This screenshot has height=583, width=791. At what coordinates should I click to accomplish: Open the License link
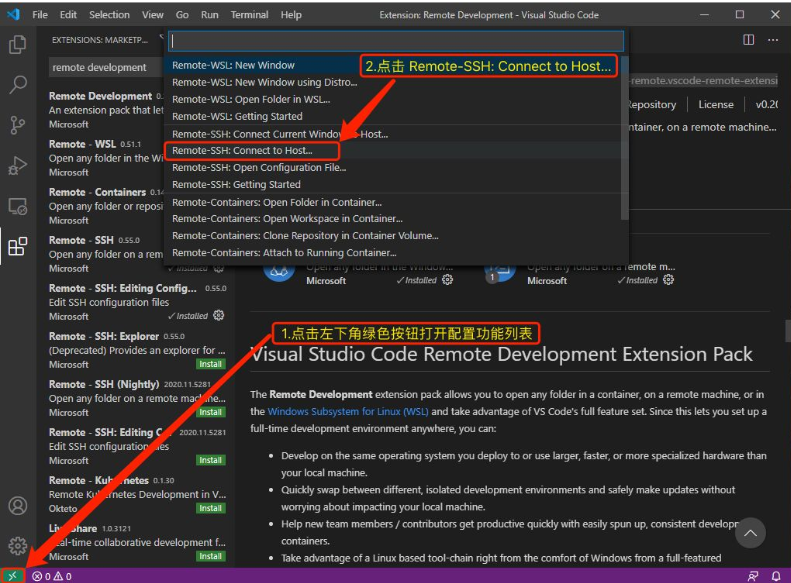[x=715, y=104]
